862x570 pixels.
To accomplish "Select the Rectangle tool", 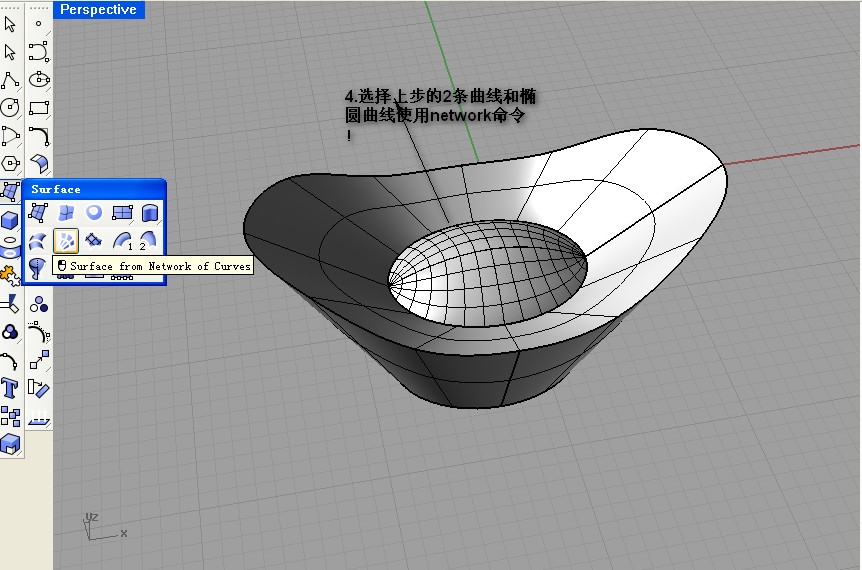I will pos(38,107).
